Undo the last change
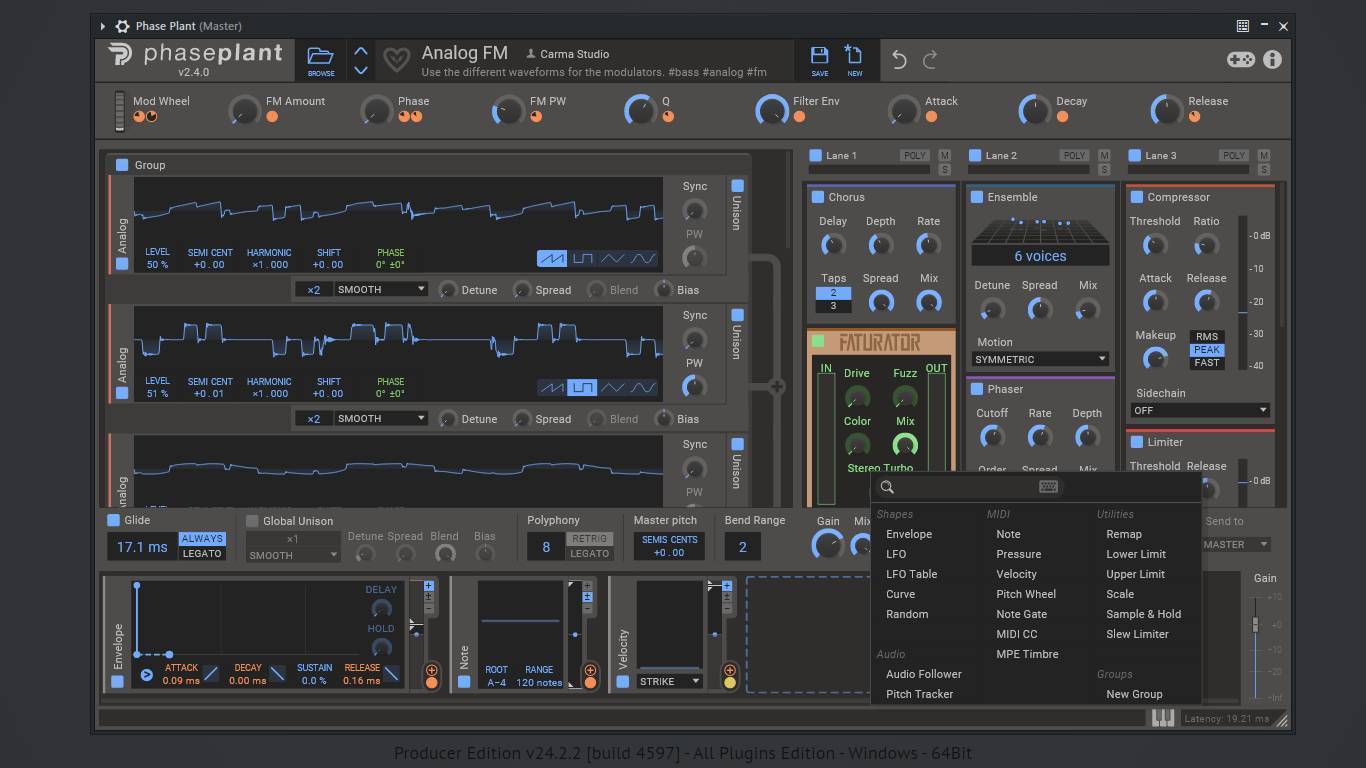The height and width of the screenshot is (768, 1366). (x=899, y=60)
